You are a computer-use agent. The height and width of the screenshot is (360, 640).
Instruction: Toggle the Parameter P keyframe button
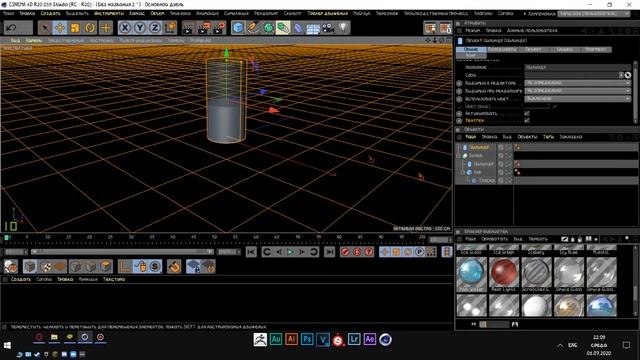(419, 252)
